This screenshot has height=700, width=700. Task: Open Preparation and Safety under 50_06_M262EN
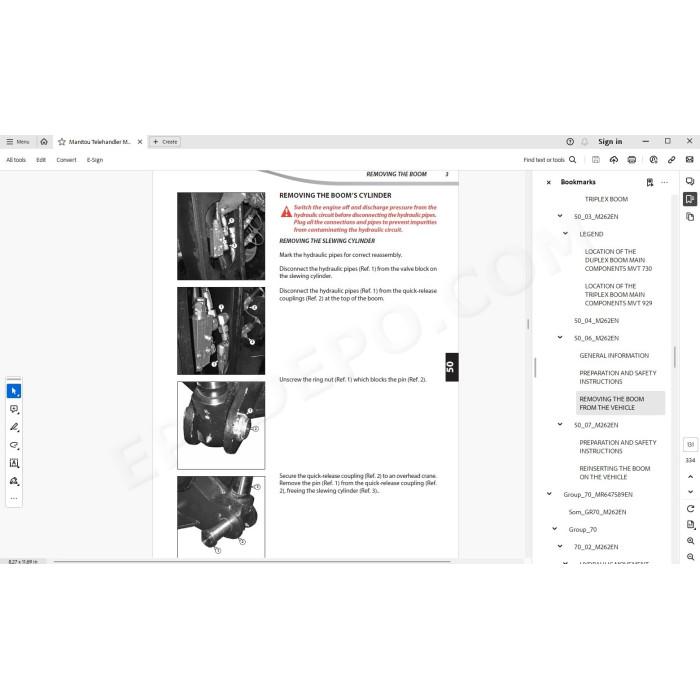[x=618, y=377]
